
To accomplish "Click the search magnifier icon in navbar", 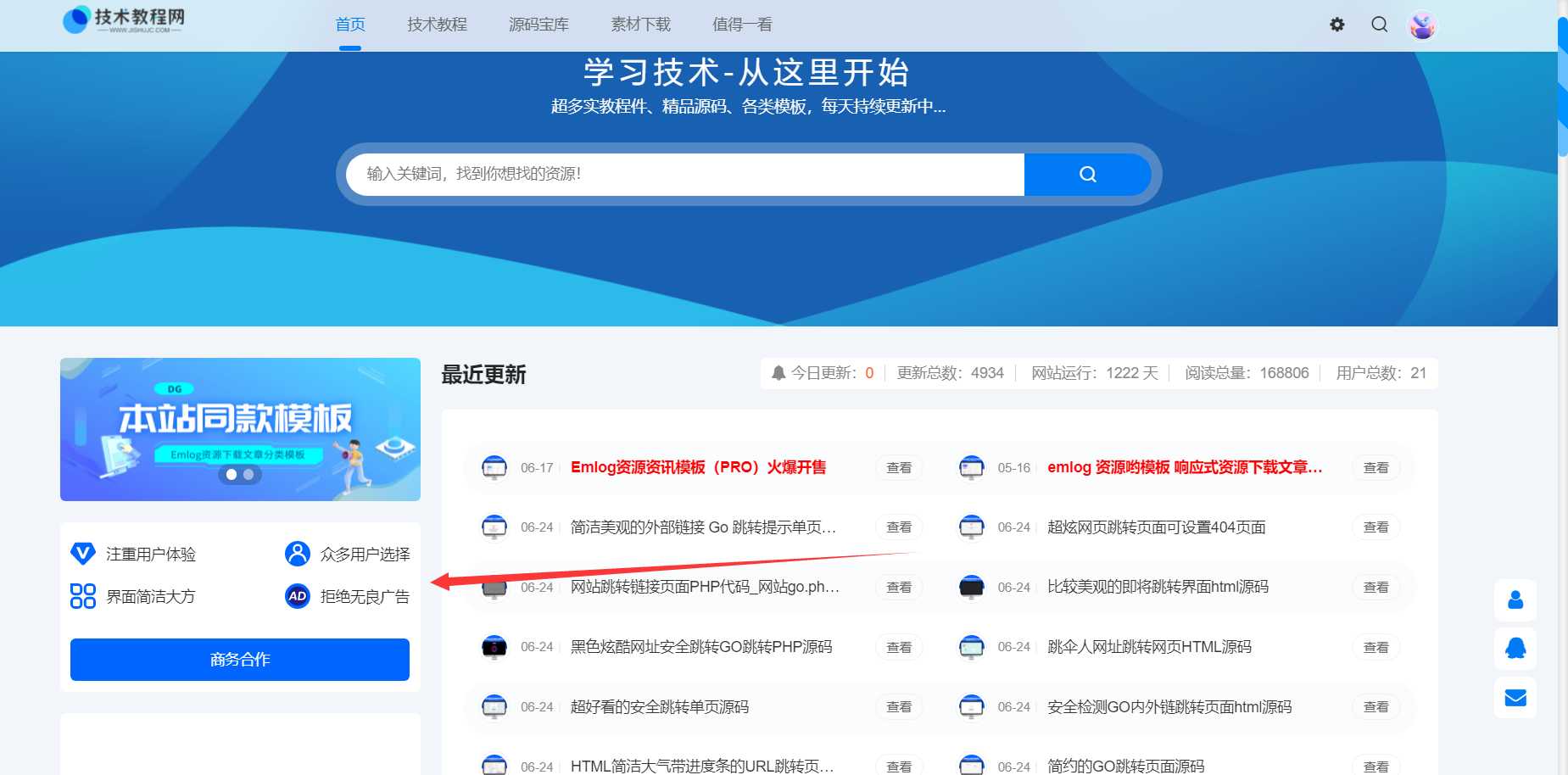I will tap(1379, 25).
